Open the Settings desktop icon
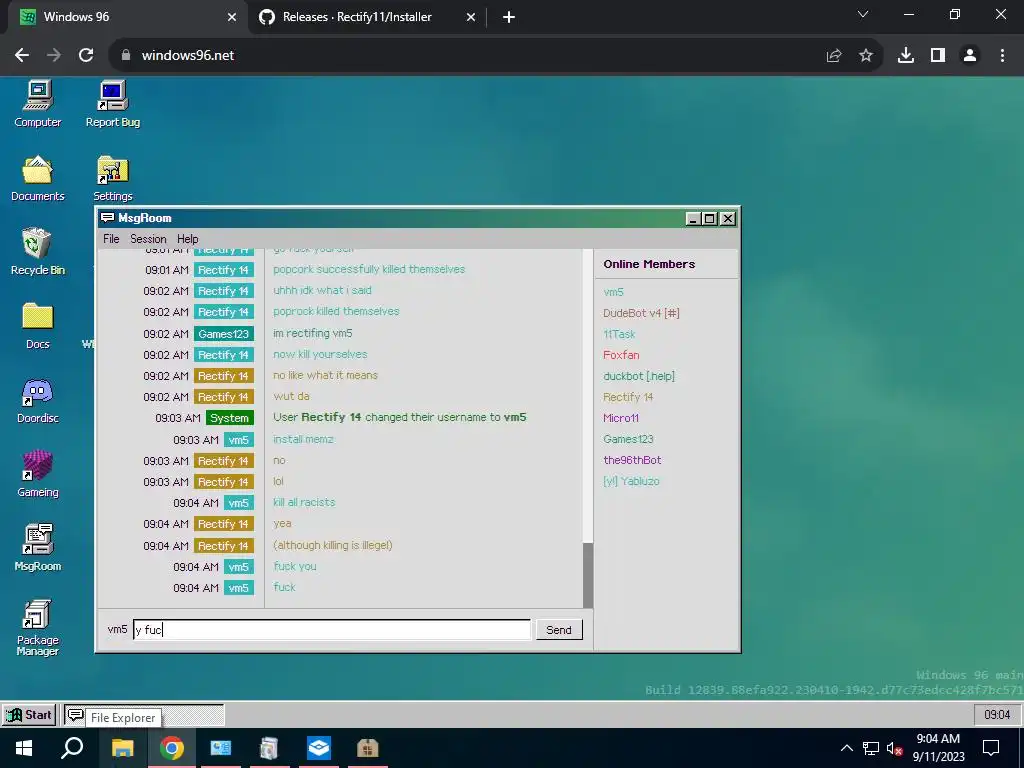The width and height of the screenshot is (1024, 768). (x=112, y=178)
